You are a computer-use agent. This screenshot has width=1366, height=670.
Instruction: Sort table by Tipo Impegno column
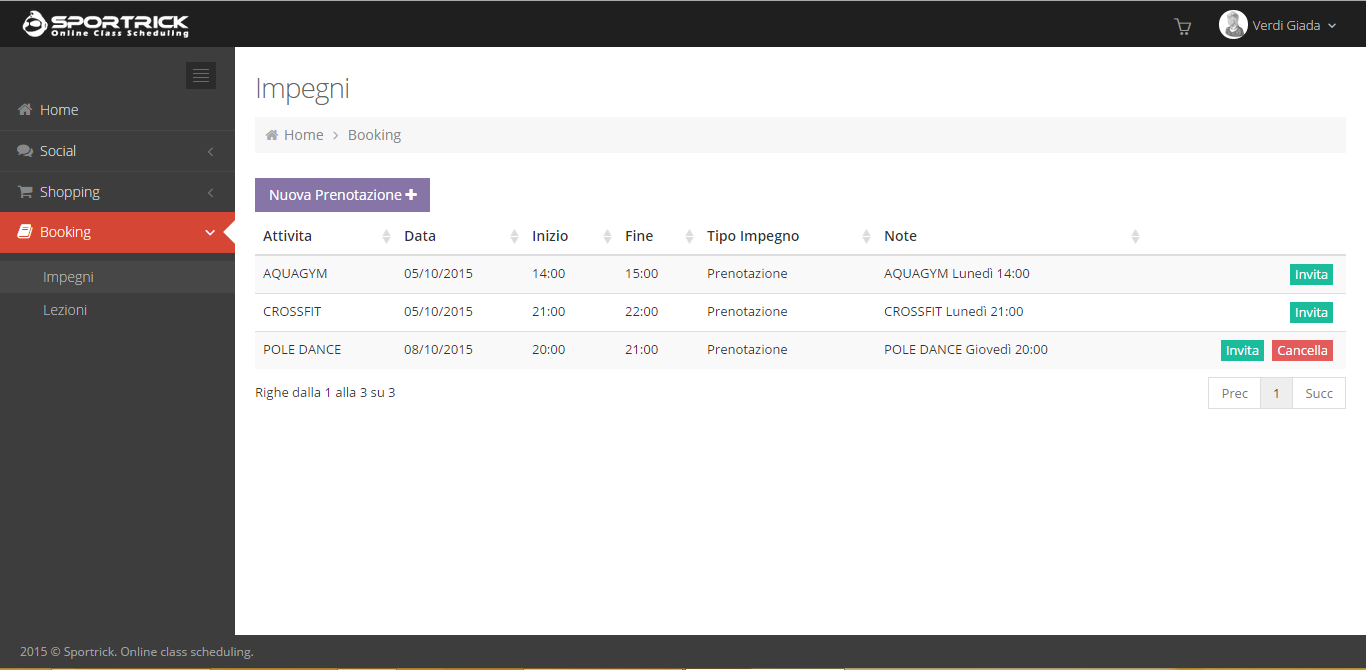787,236
